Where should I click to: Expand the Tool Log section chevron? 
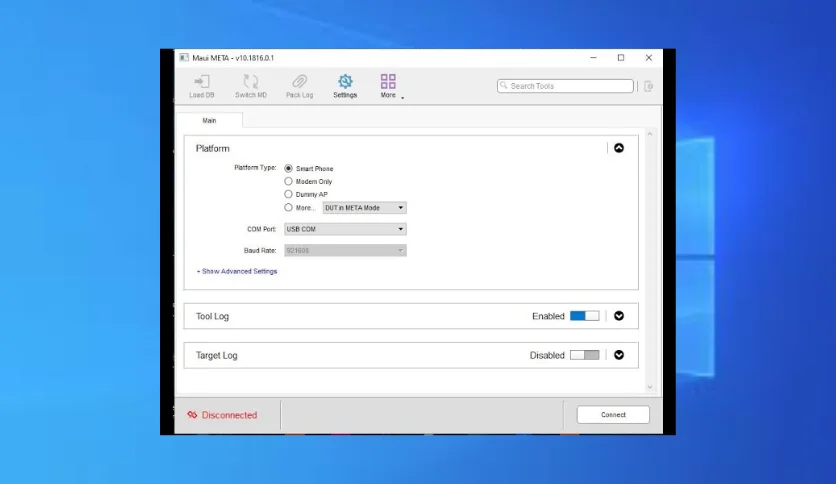click(618, 316)
